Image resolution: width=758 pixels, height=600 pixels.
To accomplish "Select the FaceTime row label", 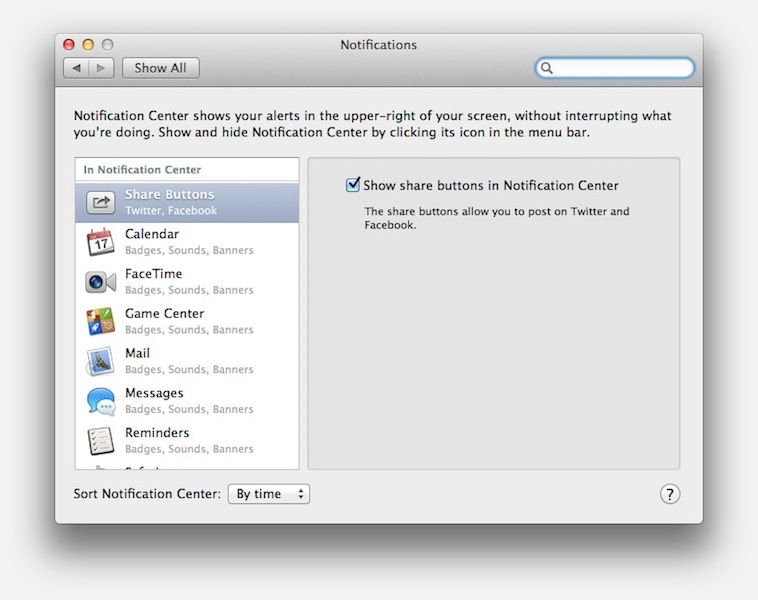I will (x=154, y=274).
